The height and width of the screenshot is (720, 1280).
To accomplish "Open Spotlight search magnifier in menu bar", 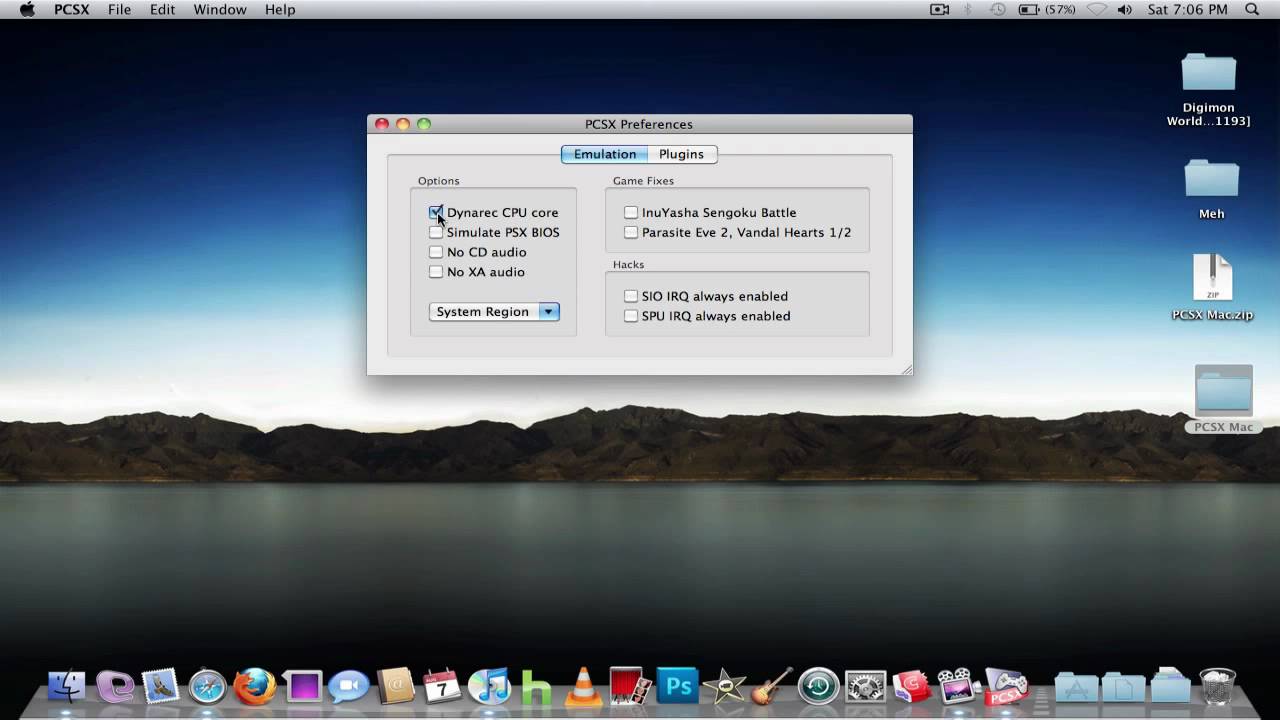I will [1252, 9].
